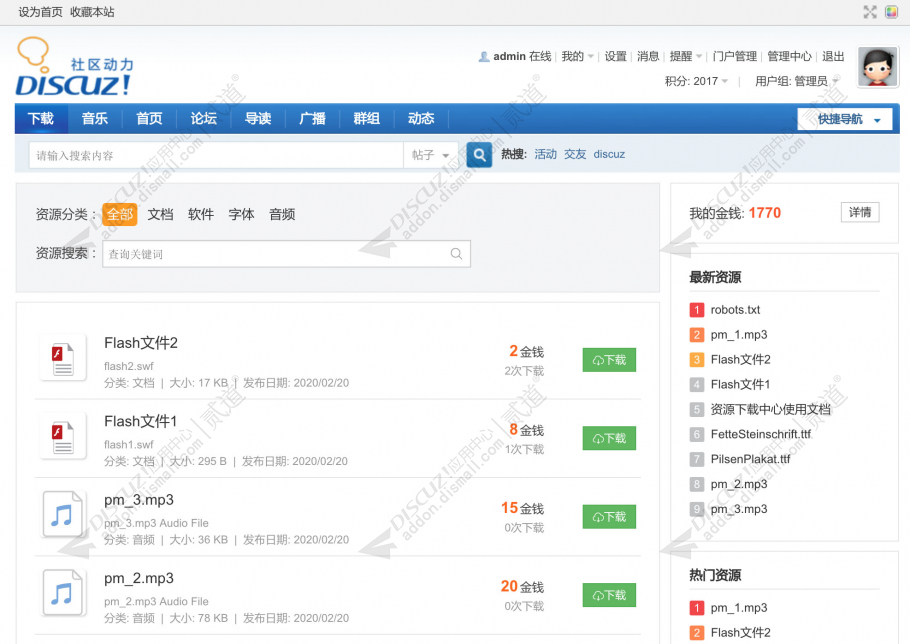Open Flash文件2 in 热门资源

[x=741, y=632]
